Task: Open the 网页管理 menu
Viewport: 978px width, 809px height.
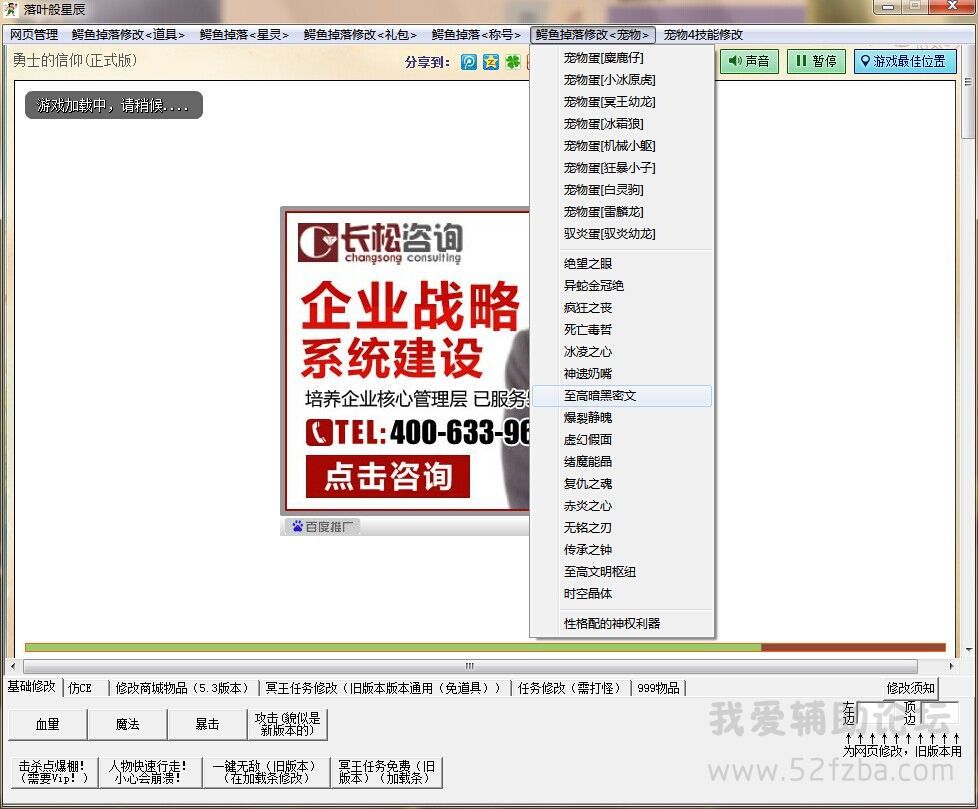Action: click(x=34, y=34)
